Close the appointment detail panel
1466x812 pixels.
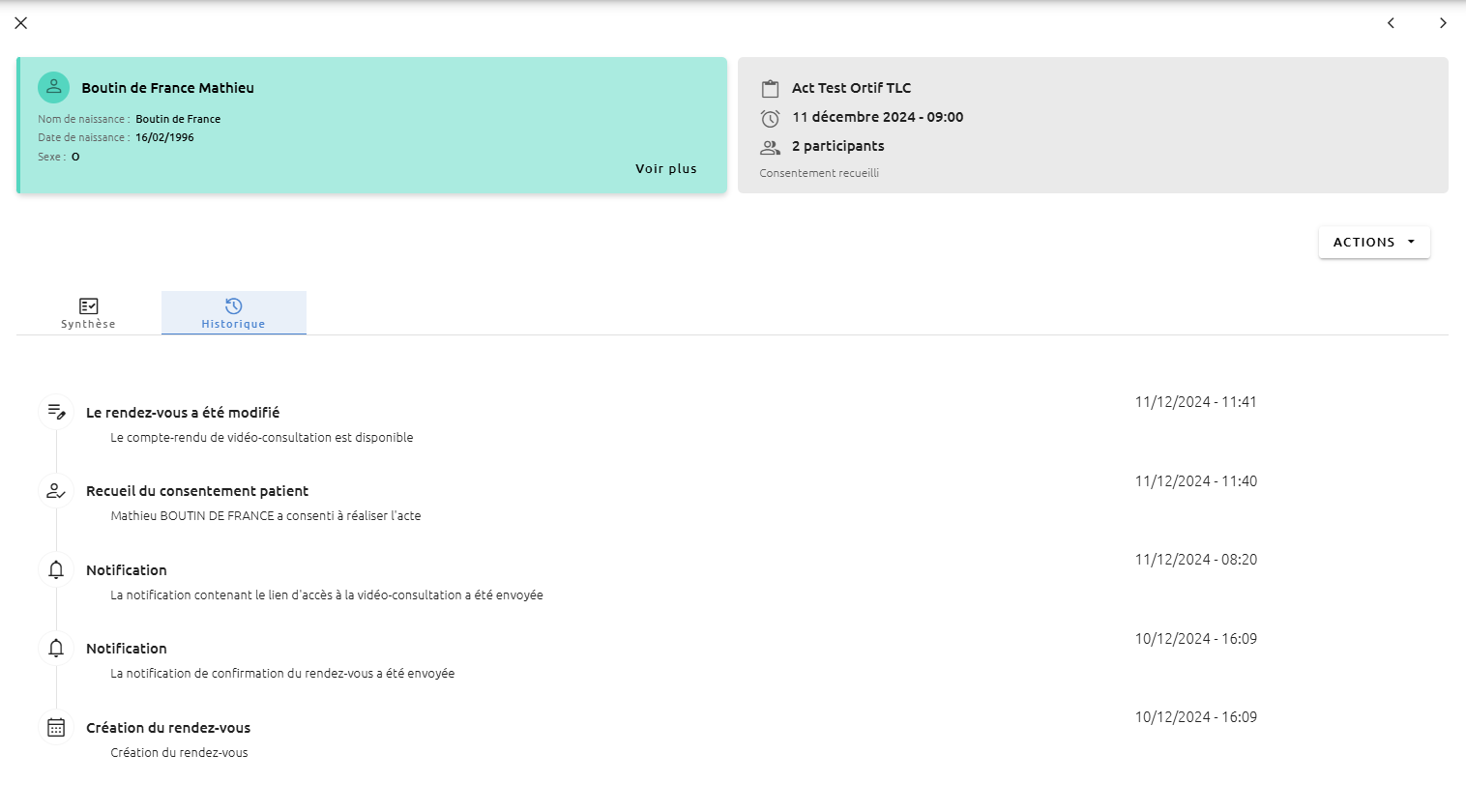pyautogui.click(x=21, y=23)
